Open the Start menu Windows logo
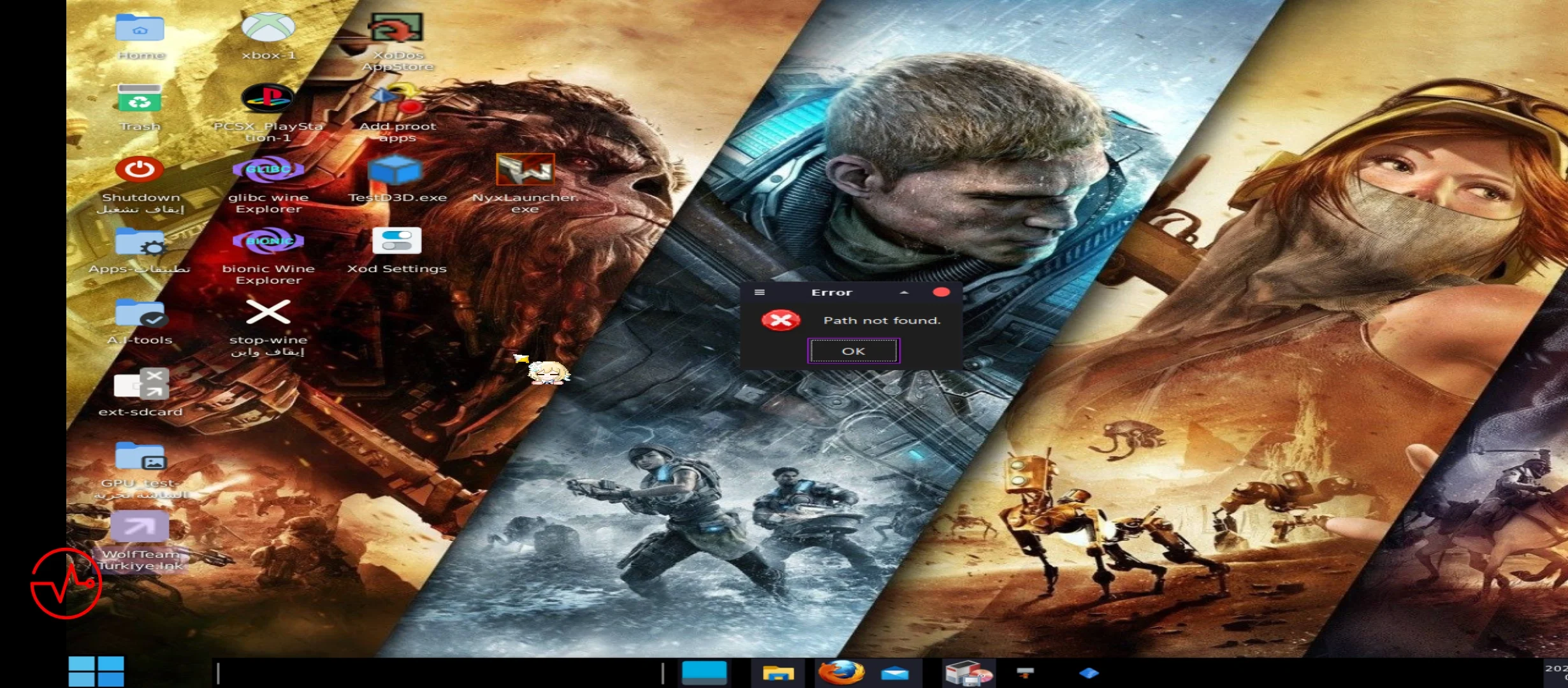The height and width of the screenshot is (688, 1568). click(96, 671)
